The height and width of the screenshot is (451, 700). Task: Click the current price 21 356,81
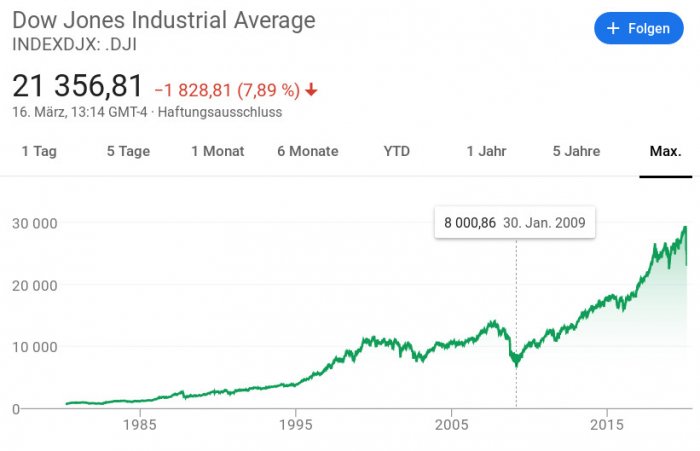coord(77,86)
